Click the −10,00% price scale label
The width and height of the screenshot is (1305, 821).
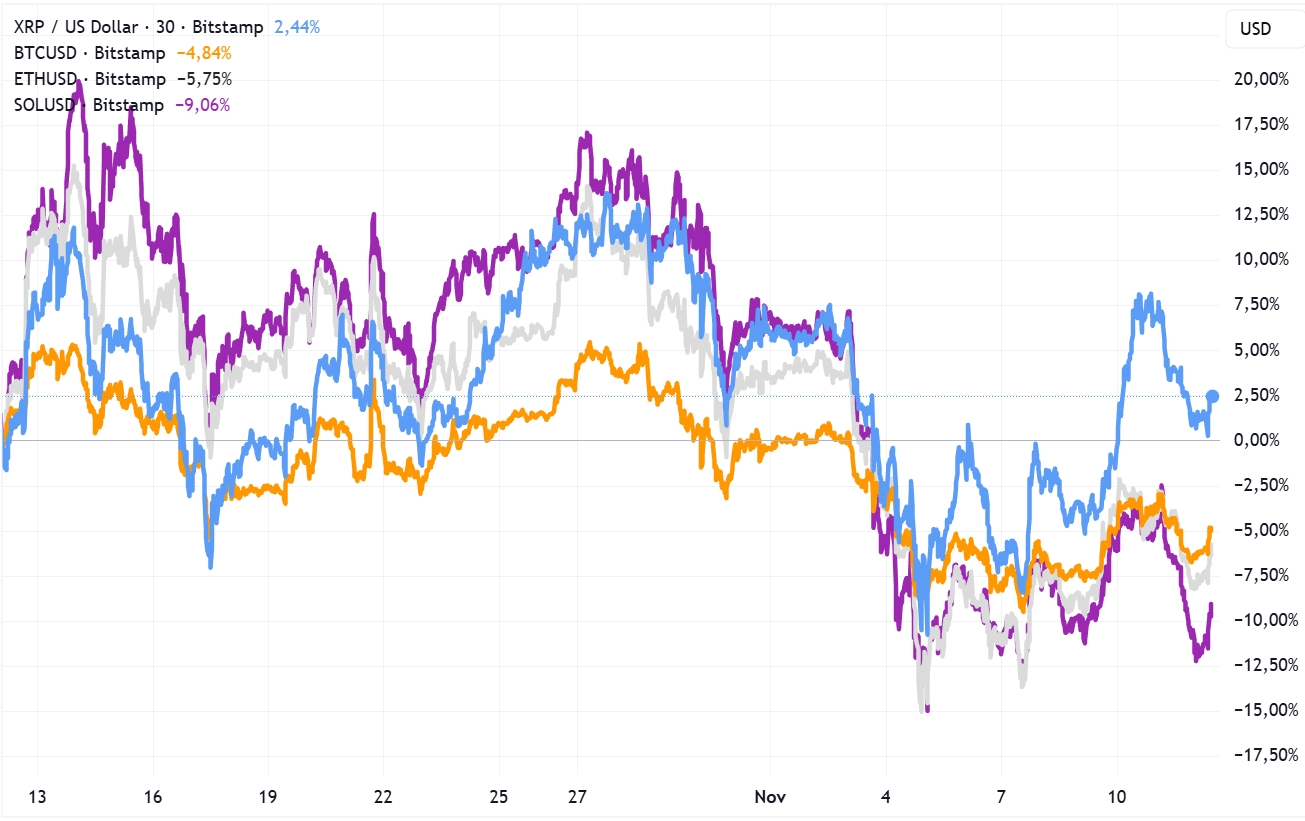1258,620
